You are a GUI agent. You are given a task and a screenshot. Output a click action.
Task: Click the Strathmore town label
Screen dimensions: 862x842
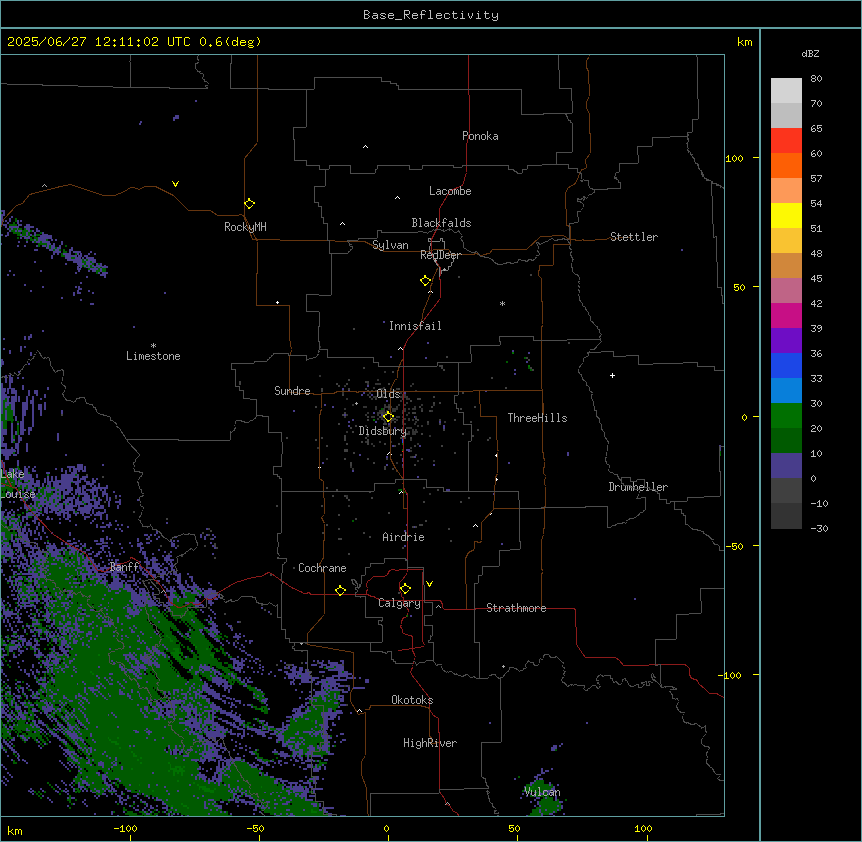click(516, 608)
